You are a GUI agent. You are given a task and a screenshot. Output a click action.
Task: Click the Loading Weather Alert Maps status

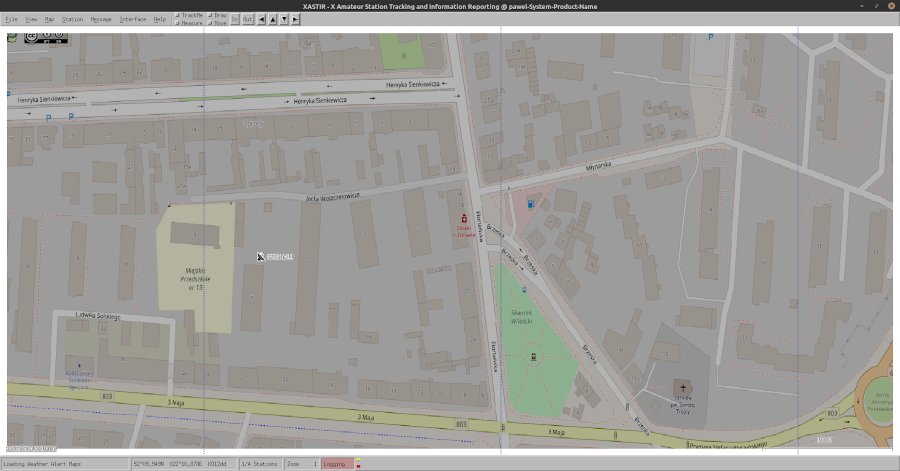coord(65,464)
